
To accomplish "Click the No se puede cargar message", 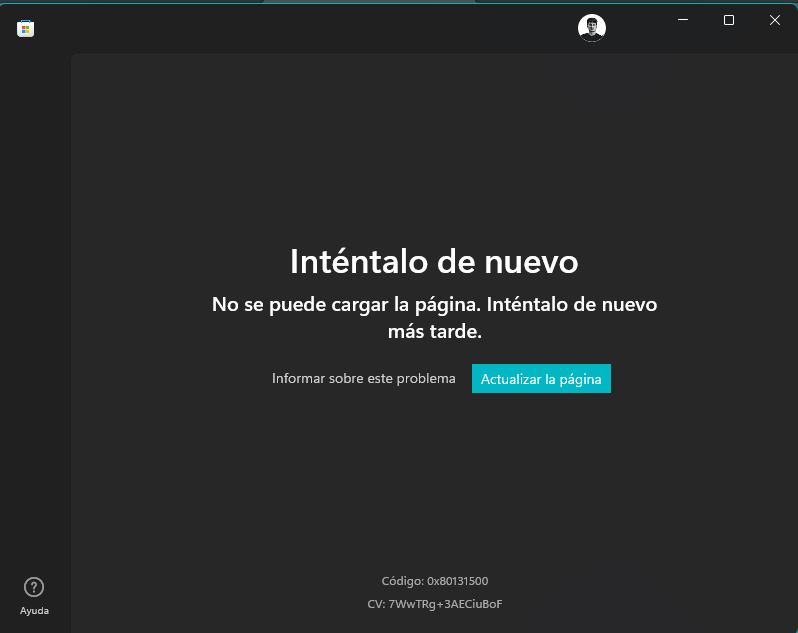I will 435,318.
